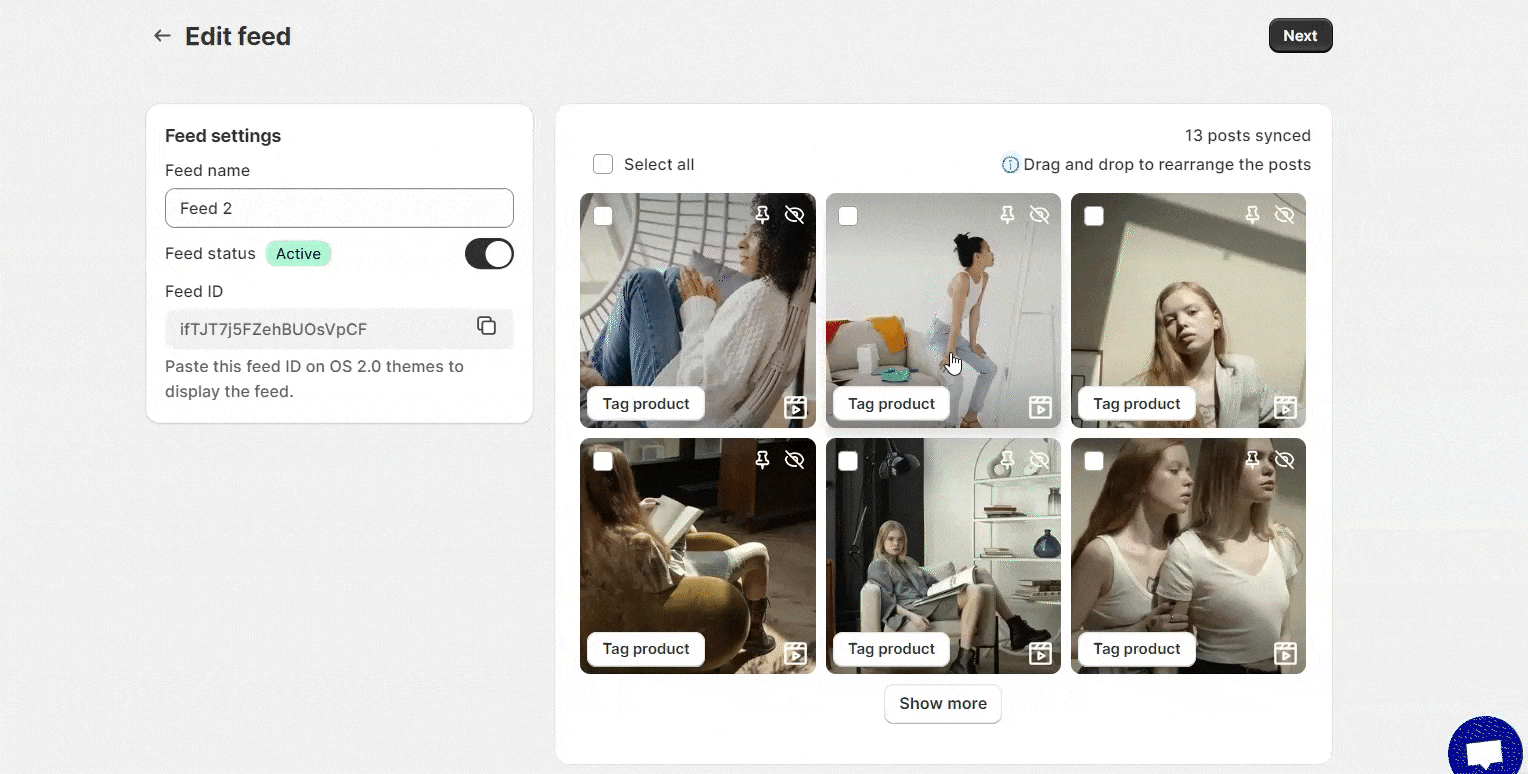The width and height of the screenshot is (1528, 774).
Task: Pin the post of woman leaning on ladder
Action: [x=1008, y=215]
